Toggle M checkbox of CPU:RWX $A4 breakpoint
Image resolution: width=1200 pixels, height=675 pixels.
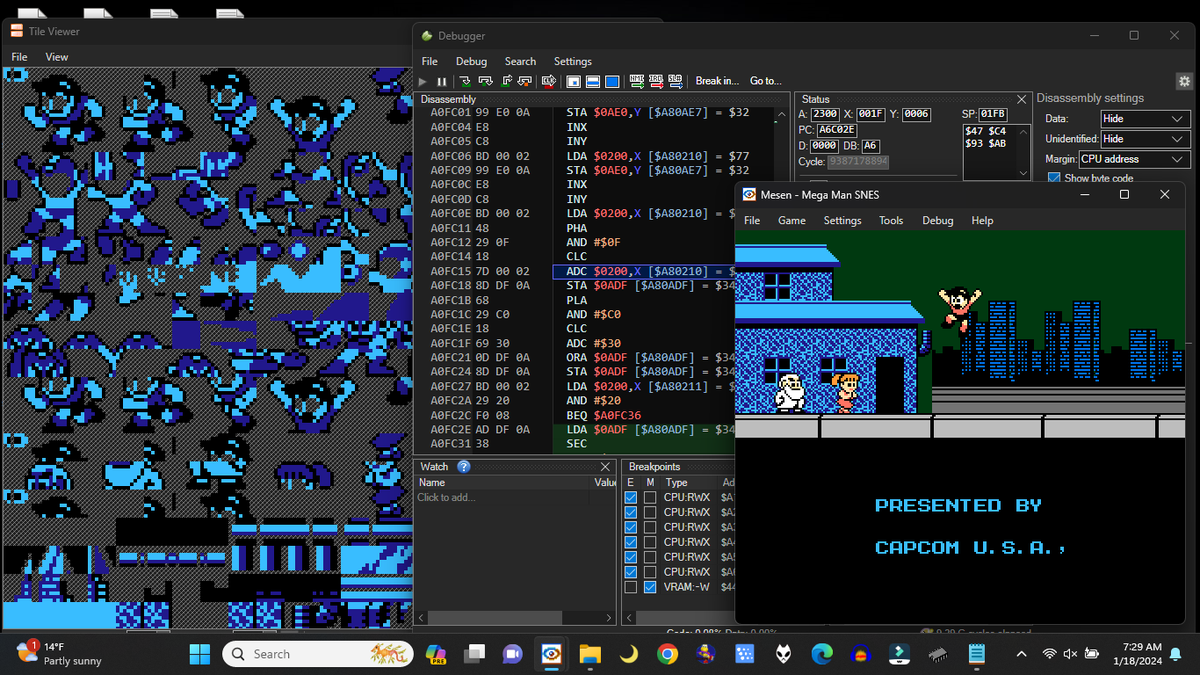[x=650, y=542]
